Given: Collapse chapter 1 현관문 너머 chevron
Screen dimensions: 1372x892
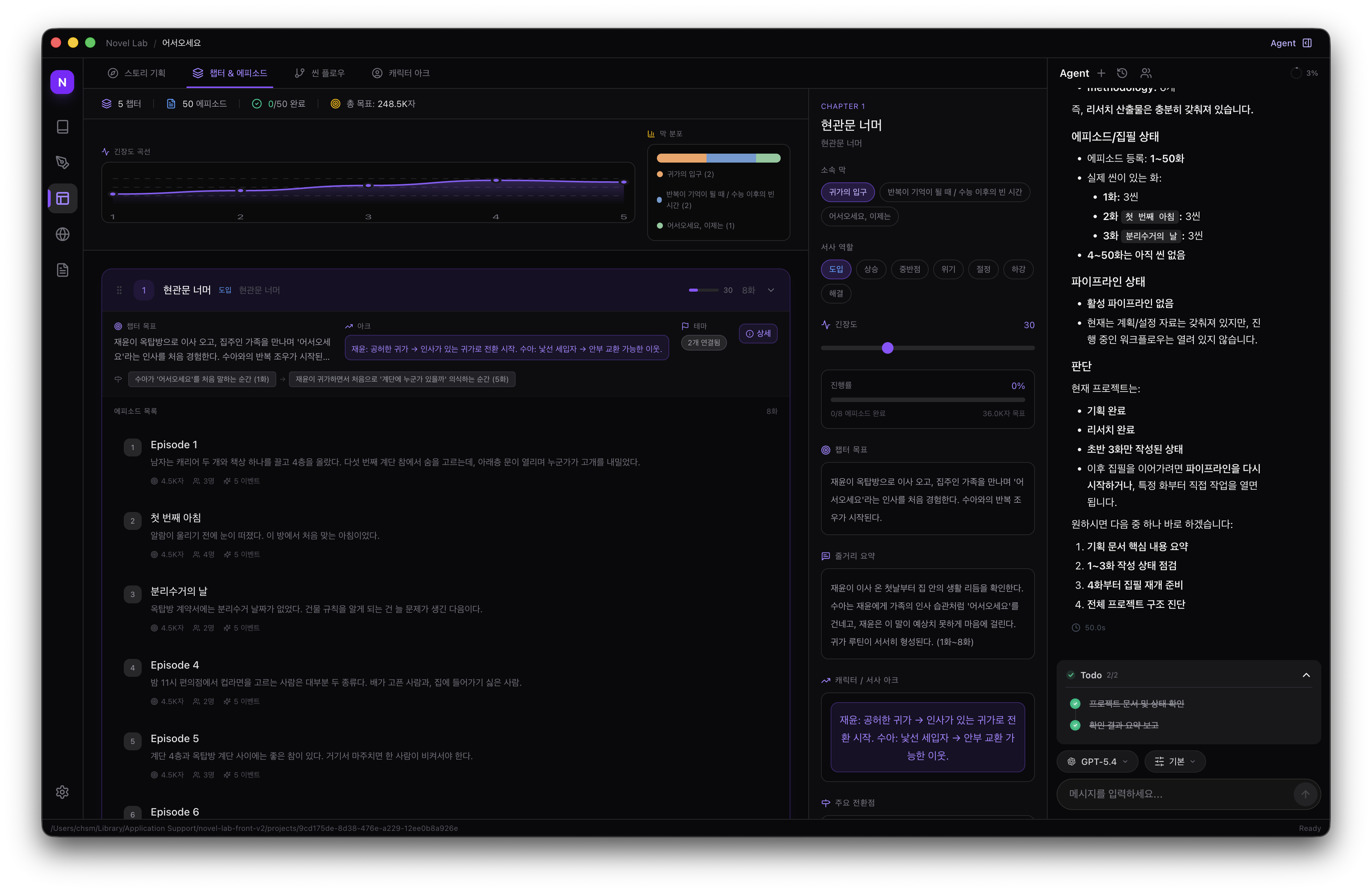Looking at the screenshot, I should (x=771, y=290).
